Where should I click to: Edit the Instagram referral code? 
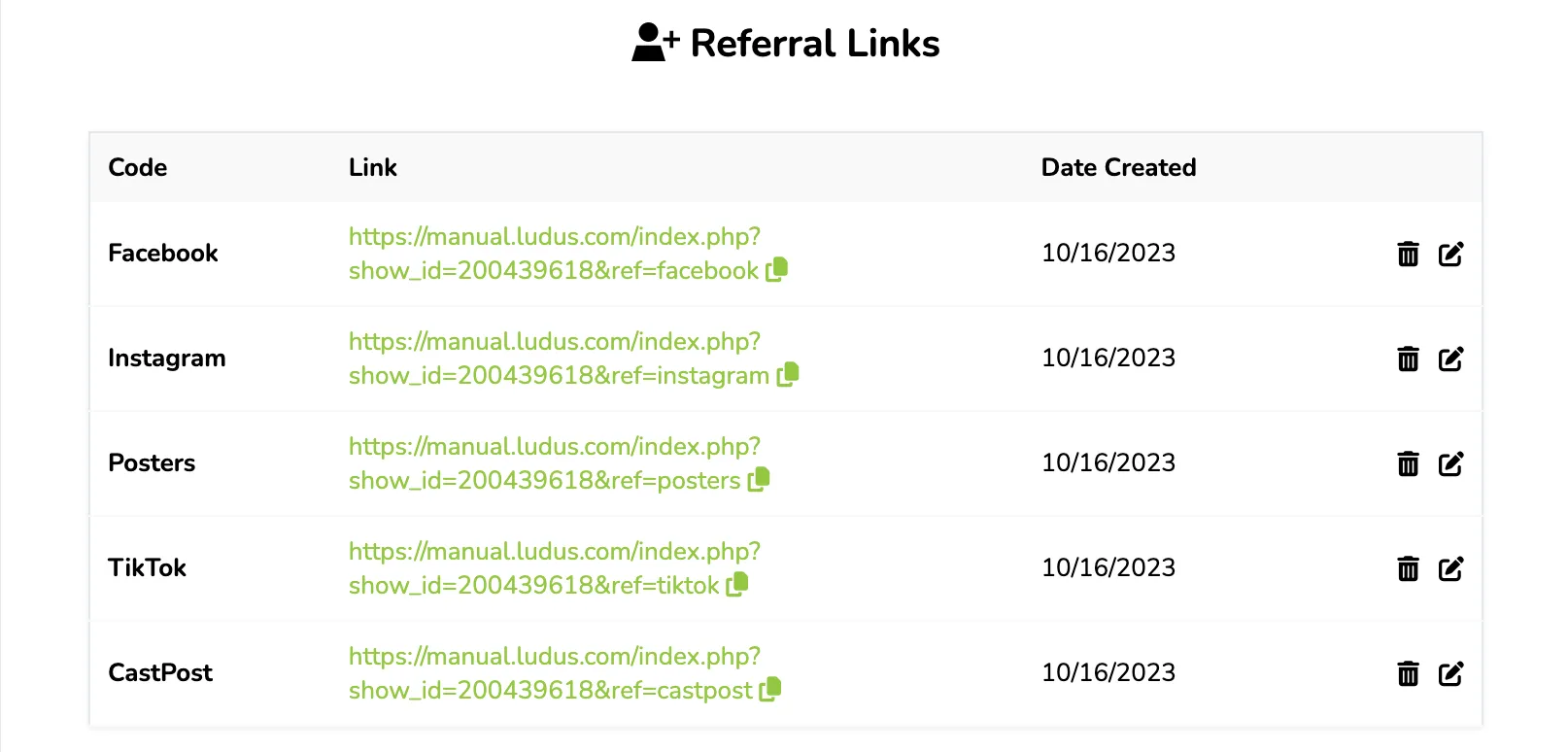(1450, 359)
